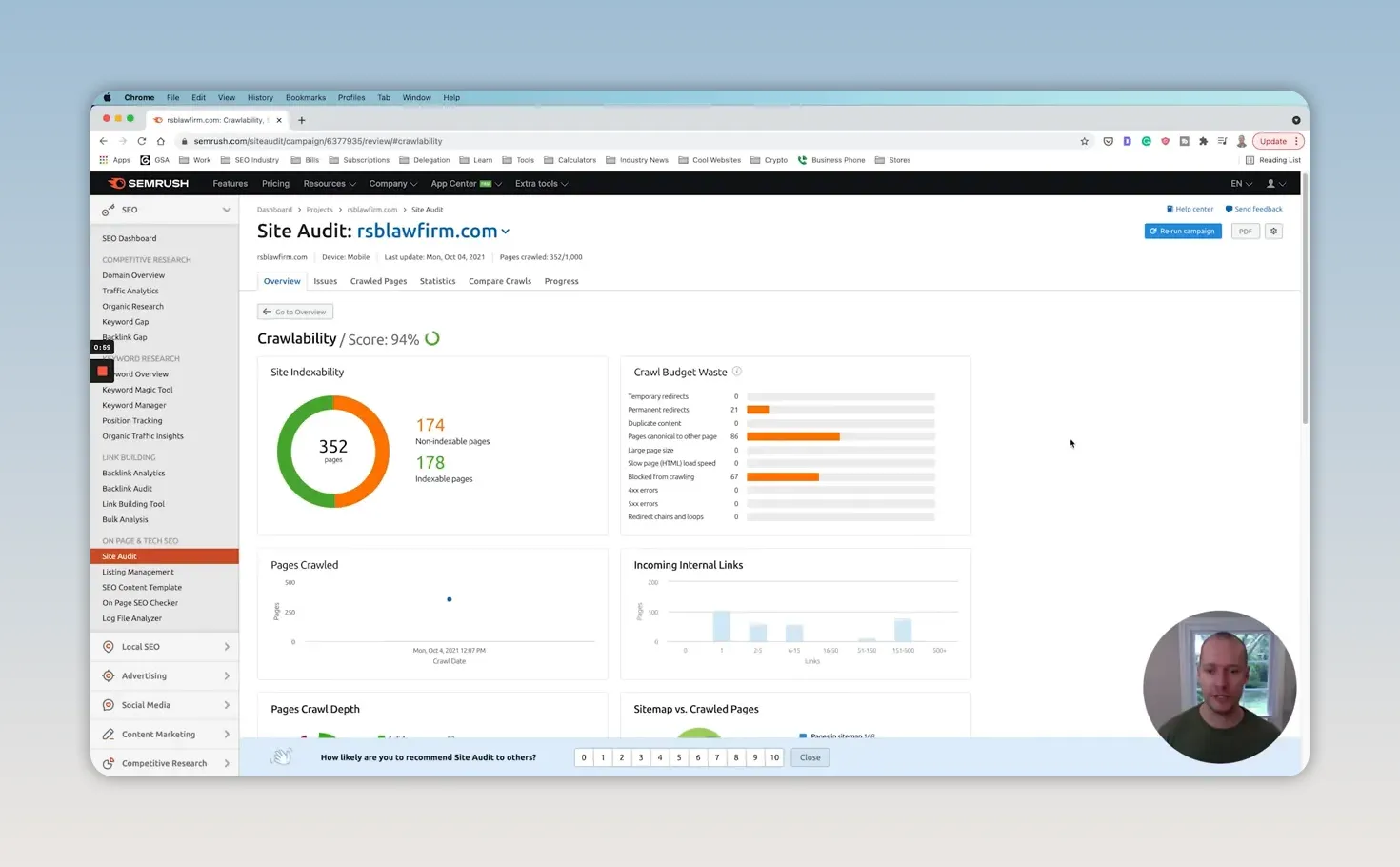Click the Local SEO pin icon

pos(109,646)
